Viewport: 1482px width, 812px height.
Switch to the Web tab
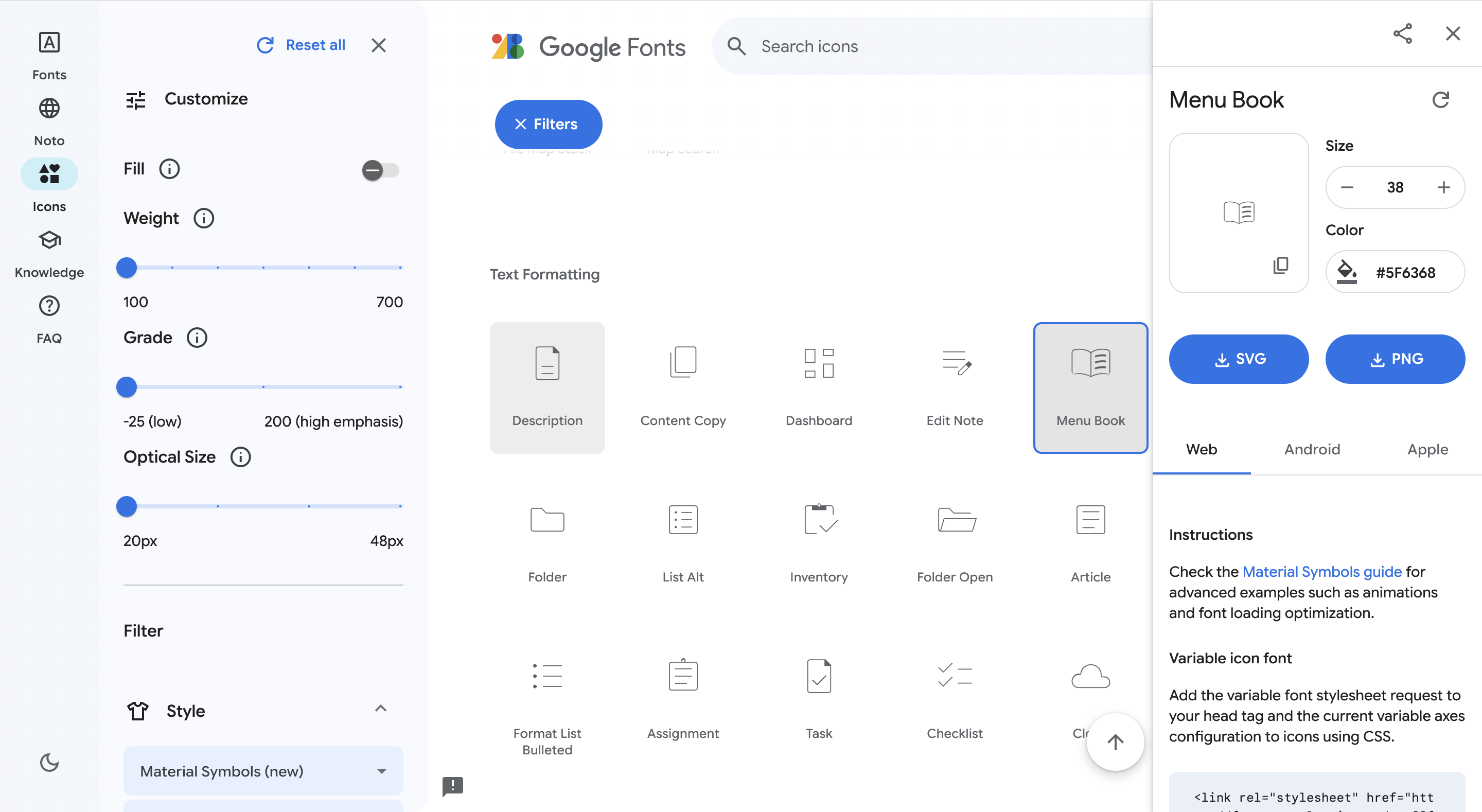pos(1201,450)
